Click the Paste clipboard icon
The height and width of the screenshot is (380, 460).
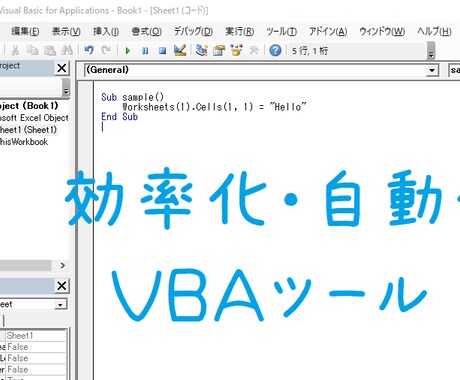click(50, 51)
